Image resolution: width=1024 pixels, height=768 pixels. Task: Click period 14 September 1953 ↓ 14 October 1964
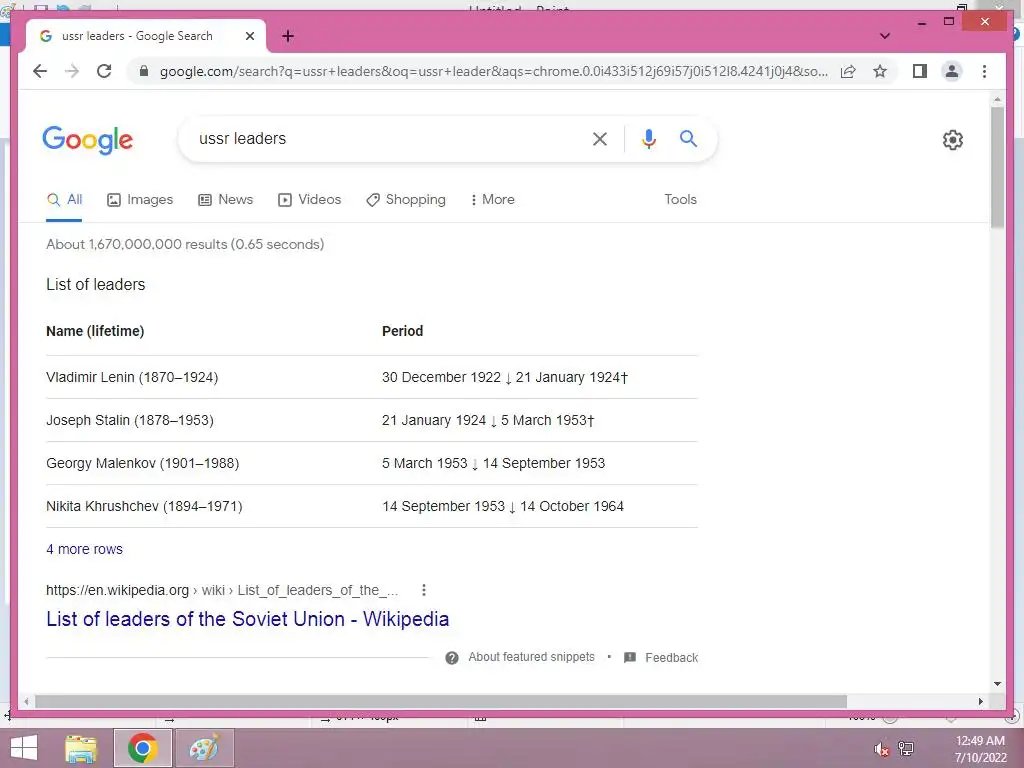[503, 507]
